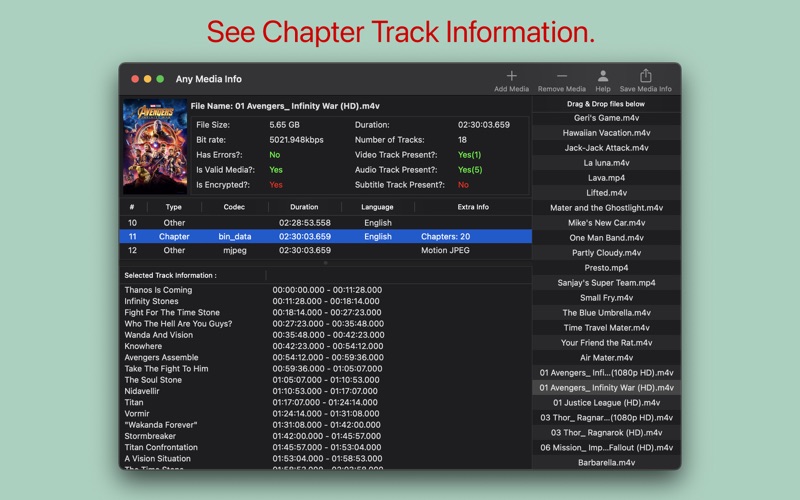Click the Remove Media minus icon
The width and height of the screenshot is (800, 500).
coord(562,76)
